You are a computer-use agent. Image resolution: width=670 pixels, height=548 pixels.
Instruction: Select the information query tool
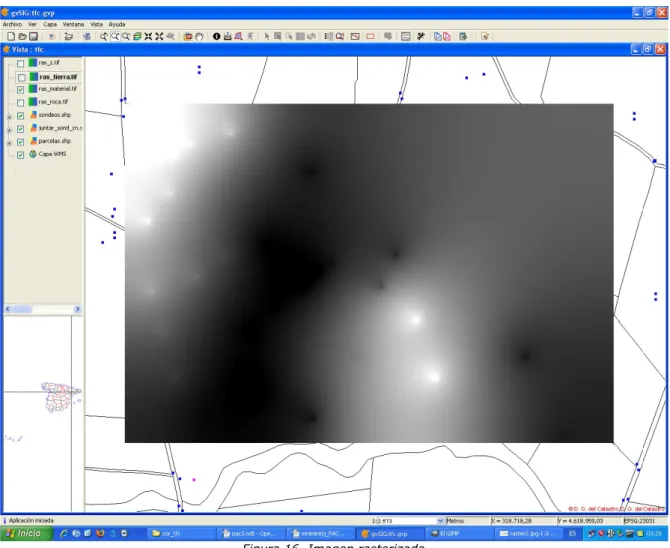coord(217,37)
